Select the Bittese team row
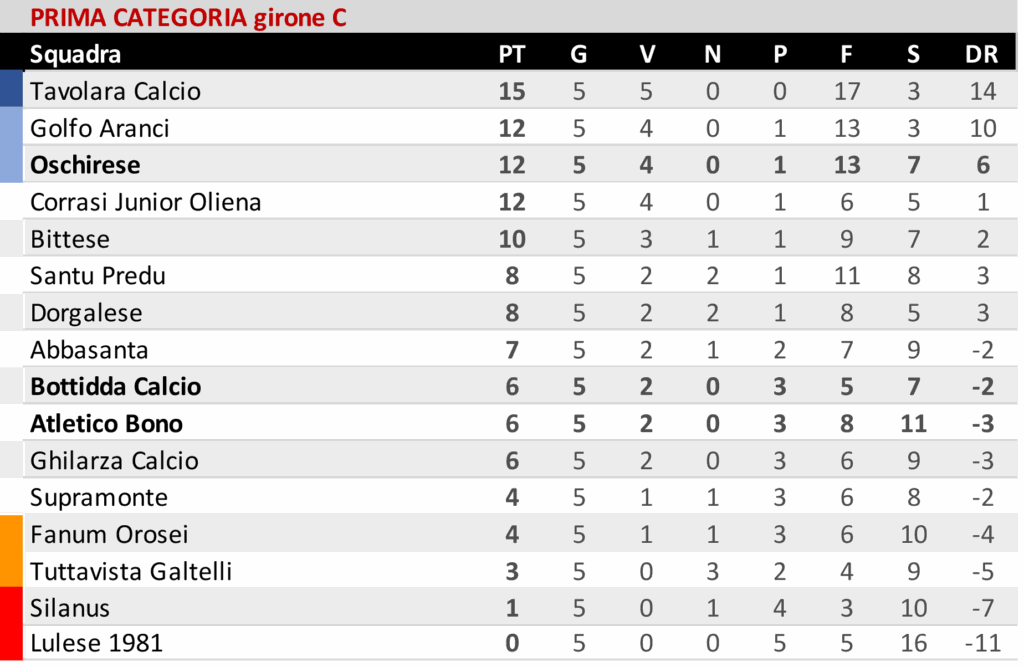Screen dimensions: 1024x667 pyautogui.click(x=520, y=238)
